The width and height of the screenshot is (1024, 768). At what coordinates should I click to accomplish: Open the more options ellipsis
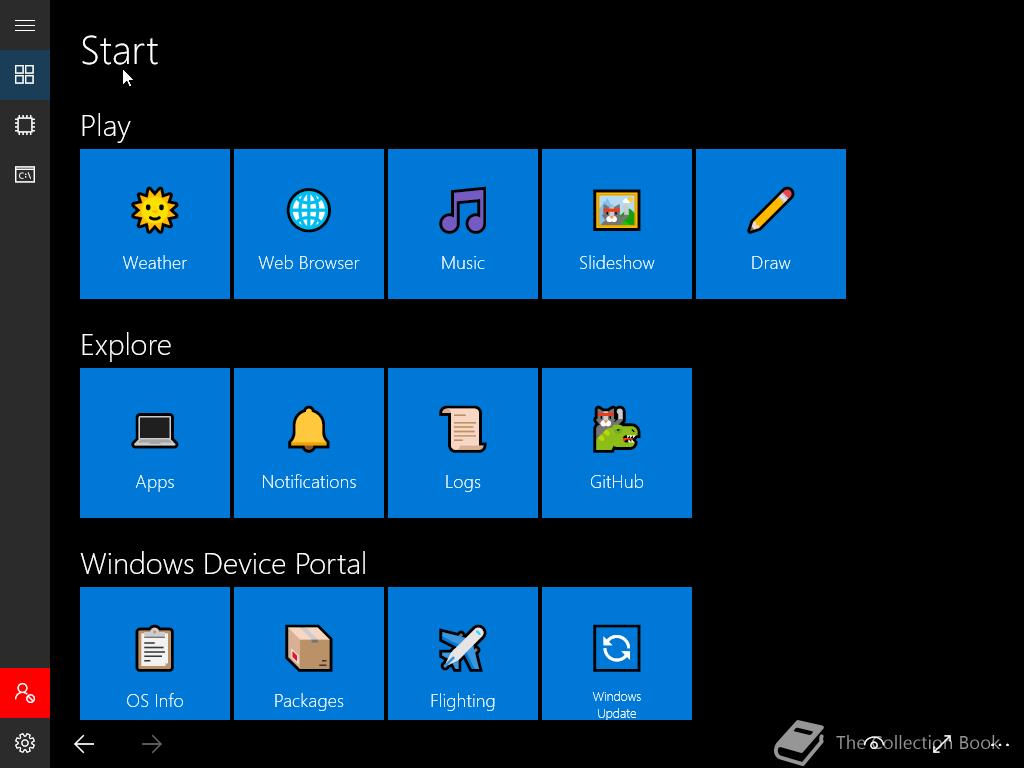(1000, 744)
